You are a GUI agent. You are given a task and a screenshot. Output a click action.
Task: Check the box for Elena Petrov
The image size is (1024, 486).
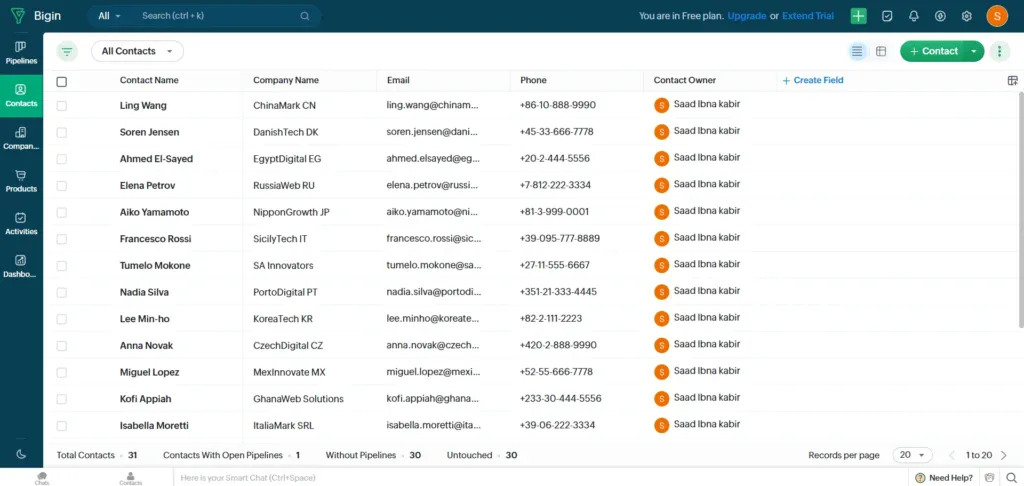[61, 186]
